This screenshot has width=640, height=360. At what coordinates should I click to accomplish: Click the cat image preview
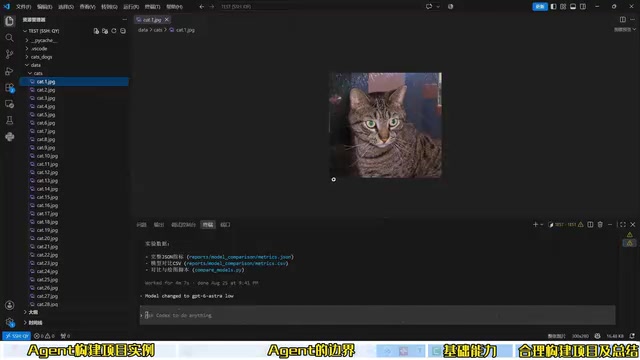(x=385, y=125)
